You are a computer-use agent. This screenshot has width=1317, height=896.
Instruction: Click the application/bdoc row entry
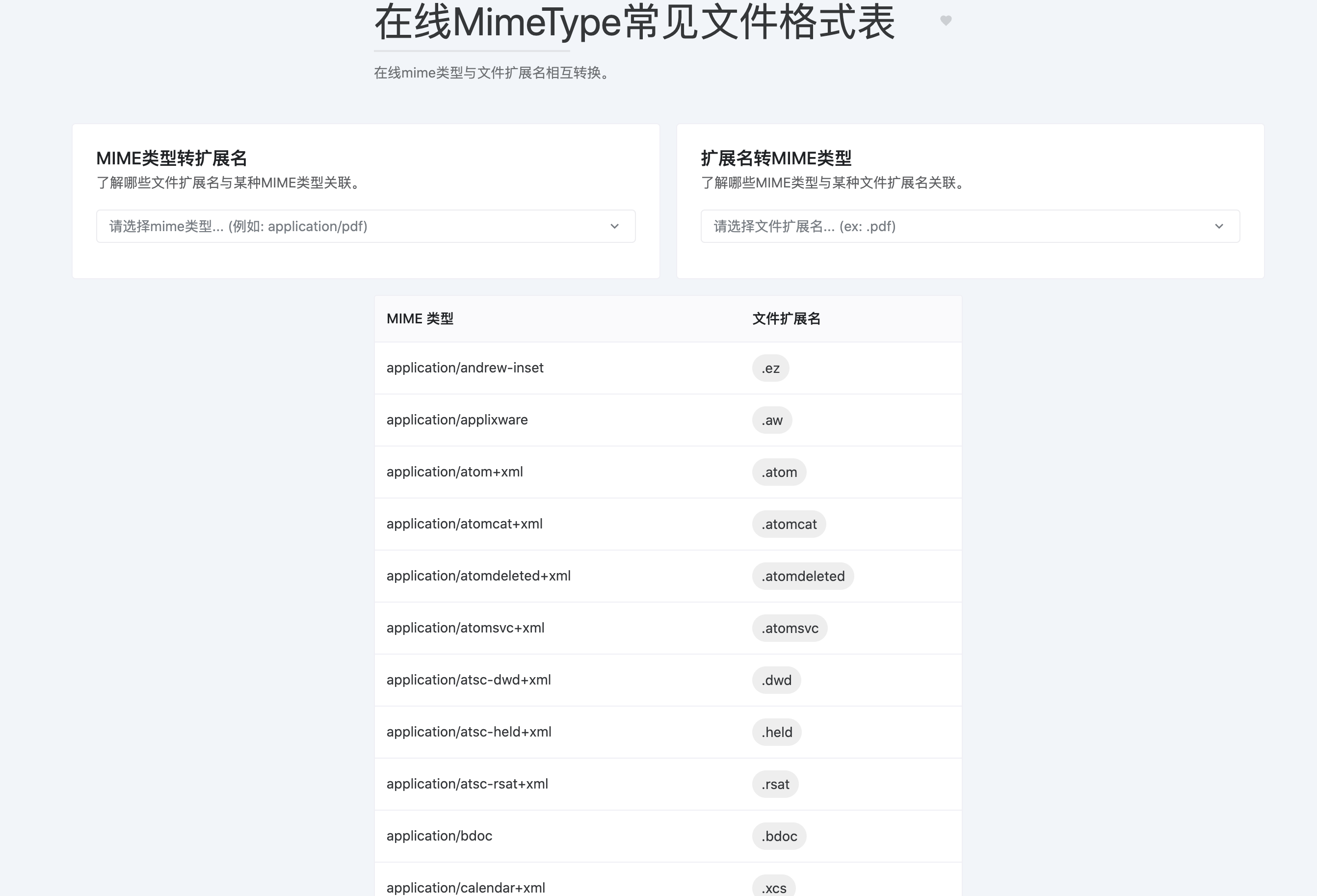[440, 836]
